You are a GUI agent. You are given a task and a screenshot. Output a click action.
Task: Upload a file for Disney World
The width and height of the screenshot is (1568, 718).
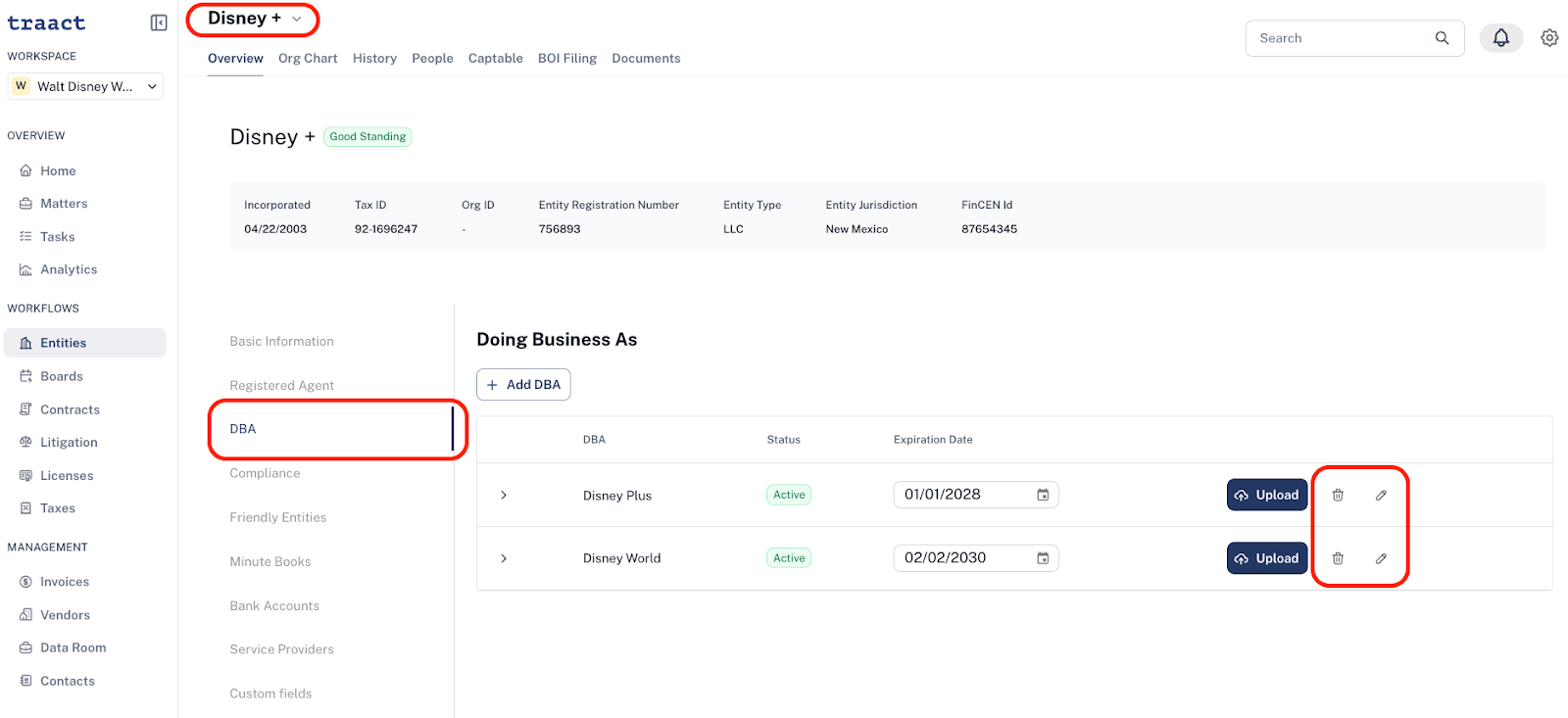click(1267, 558)
